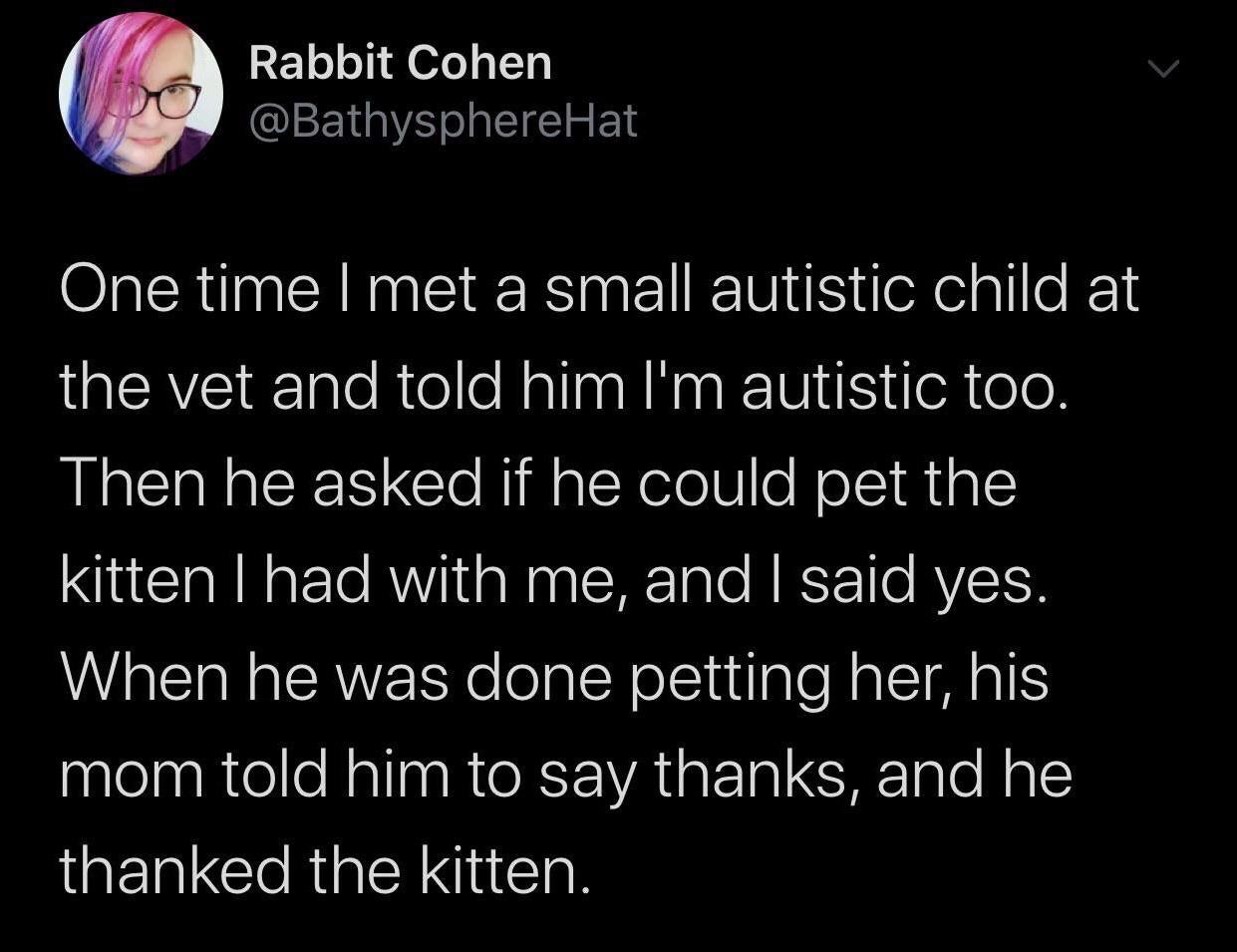Click the first line starting "One time"
This screenshot has height=952, width=1237.
pyautogui.click(x=598, y=290)
